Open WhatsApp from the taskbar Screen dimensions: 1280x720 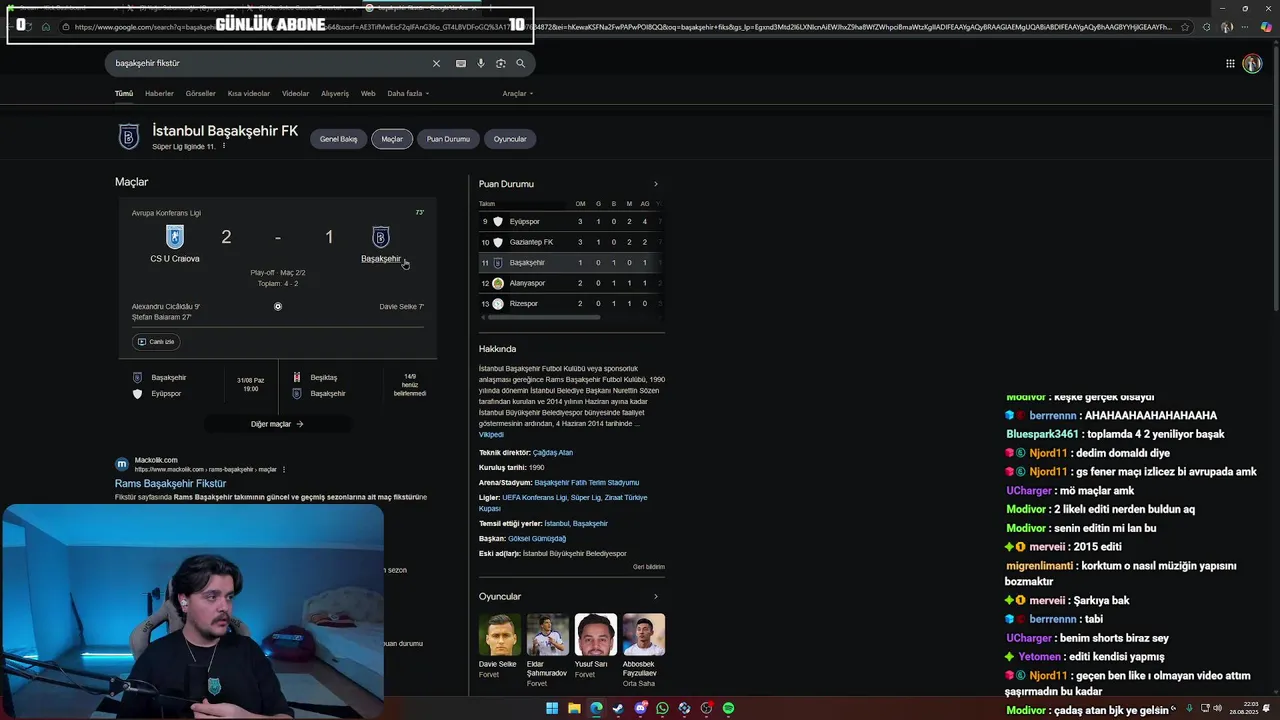pyautogui.click(x=662, y=708)
